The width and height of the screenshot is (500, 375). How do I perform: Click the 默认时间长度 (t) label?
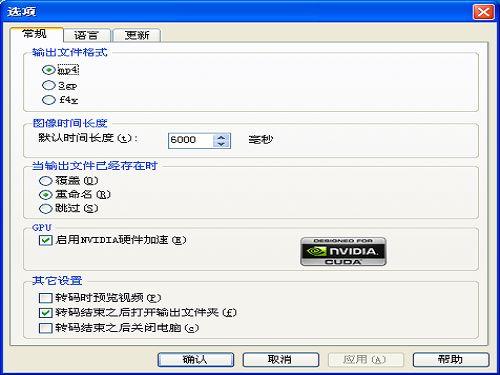tap(88, 138)
